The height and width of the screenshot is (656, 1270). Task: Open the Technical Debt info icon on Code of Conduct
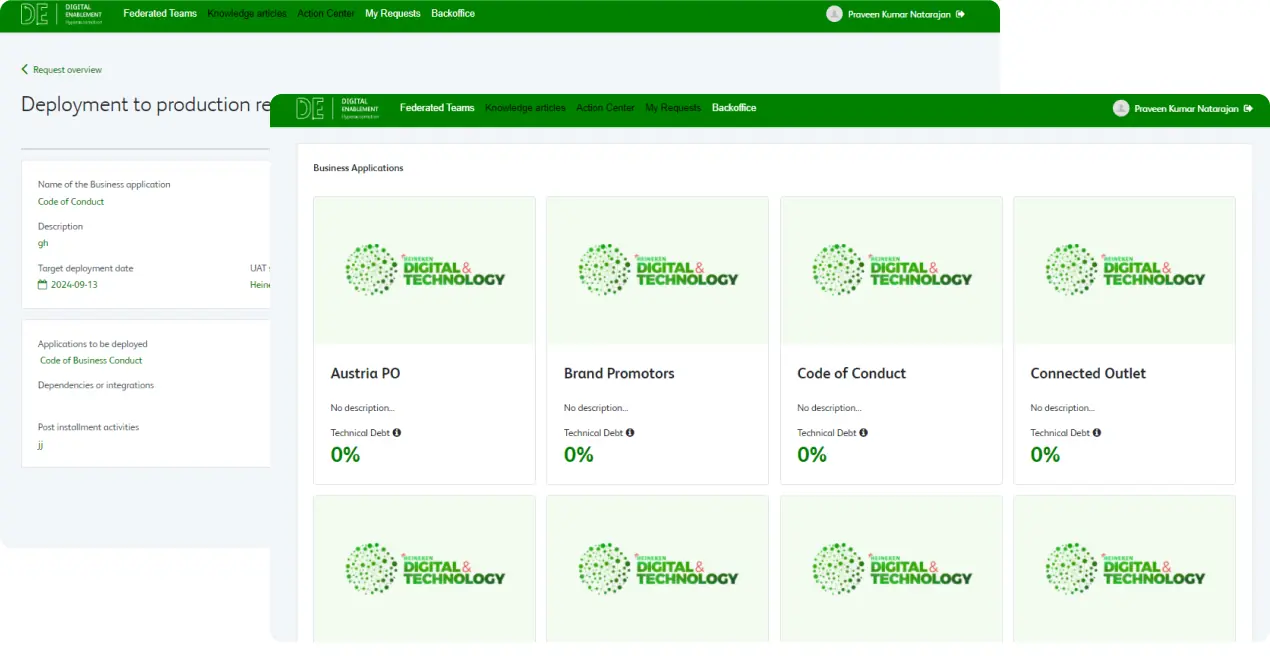[864, 432]
